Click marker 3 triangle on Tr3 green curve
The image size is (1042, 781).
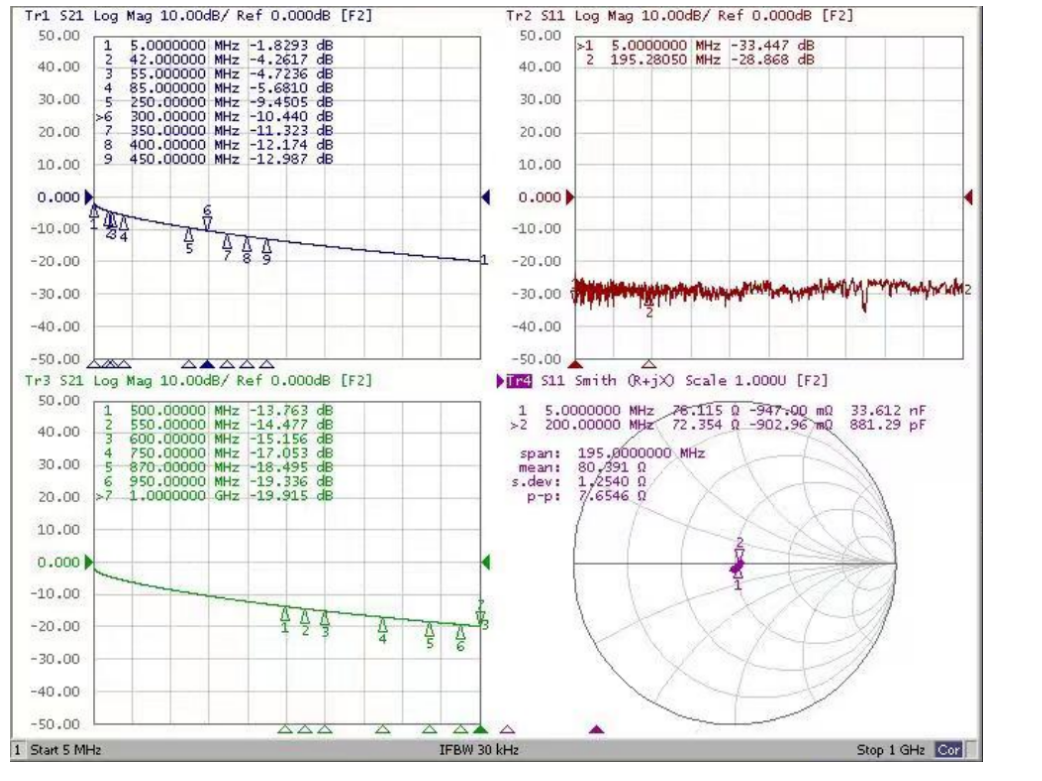(x=325, y=619)
